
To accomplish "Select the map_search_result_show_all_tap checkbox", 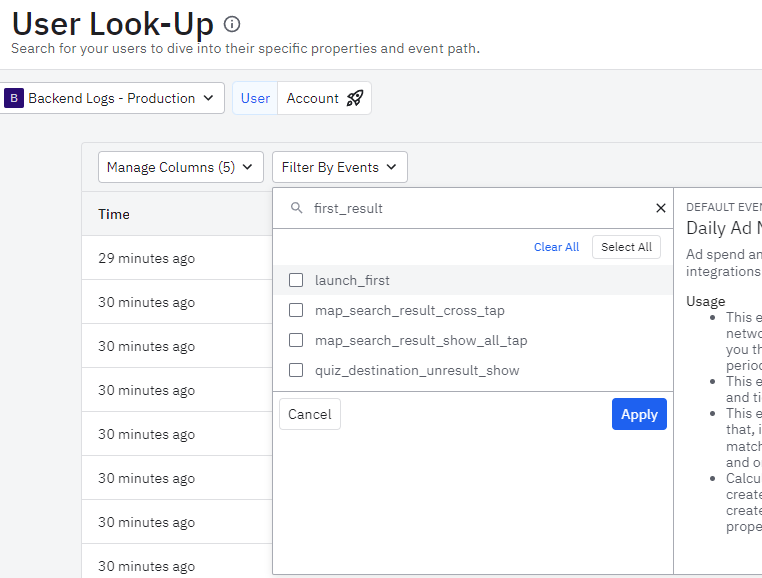I will tap(296, 340).
